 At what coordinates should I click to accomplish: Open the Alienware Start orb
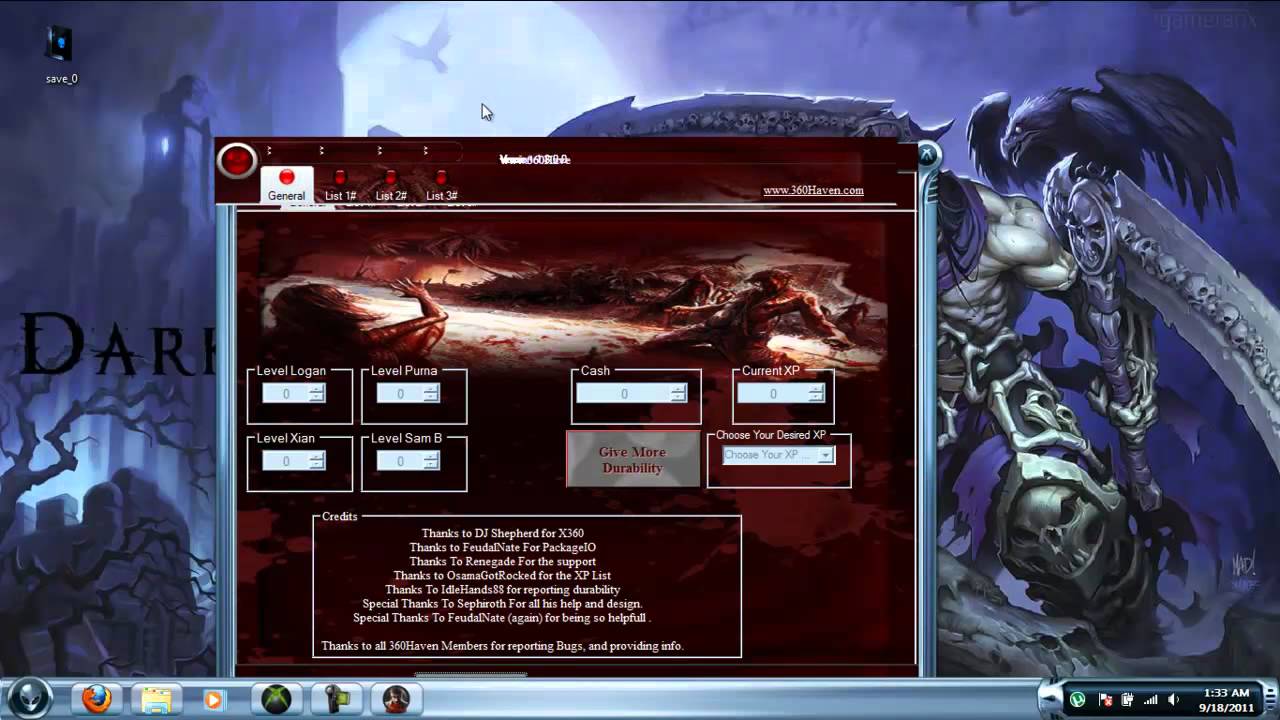click(x=29, y=698)
